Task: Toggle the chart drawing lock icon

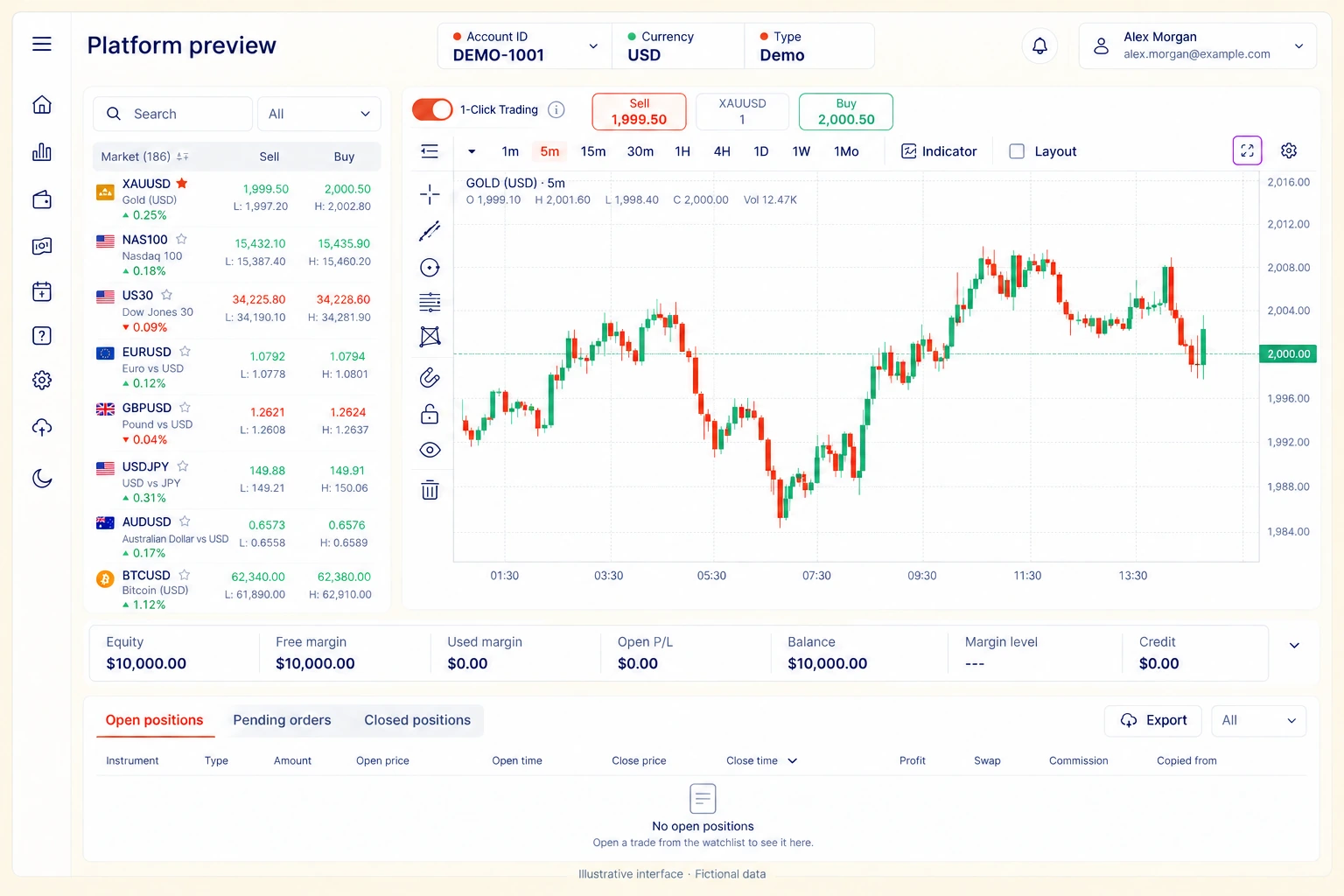Action: point(430,414)
